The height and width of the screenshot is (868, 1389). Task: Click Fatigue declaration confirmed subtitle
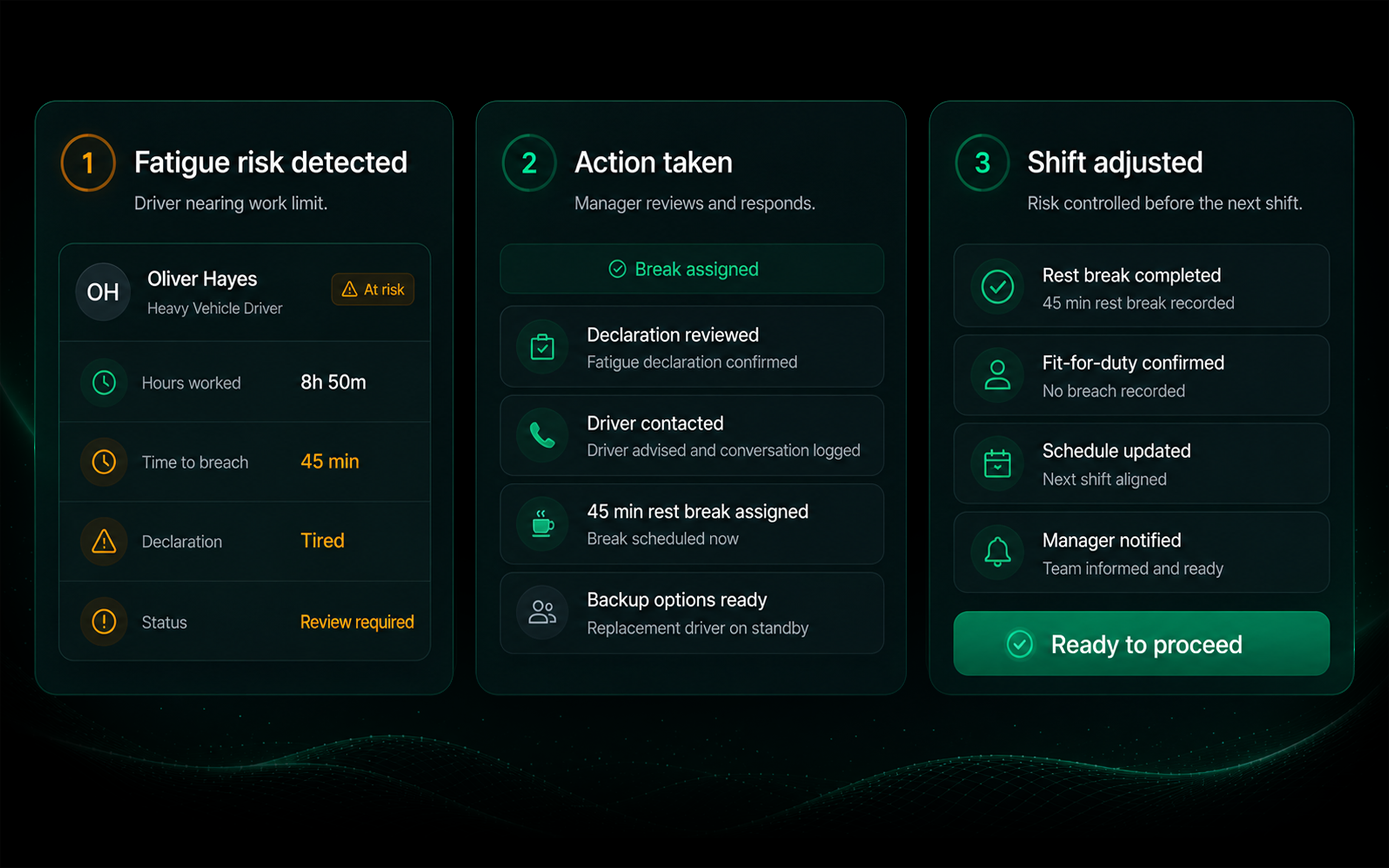[691, 362]
